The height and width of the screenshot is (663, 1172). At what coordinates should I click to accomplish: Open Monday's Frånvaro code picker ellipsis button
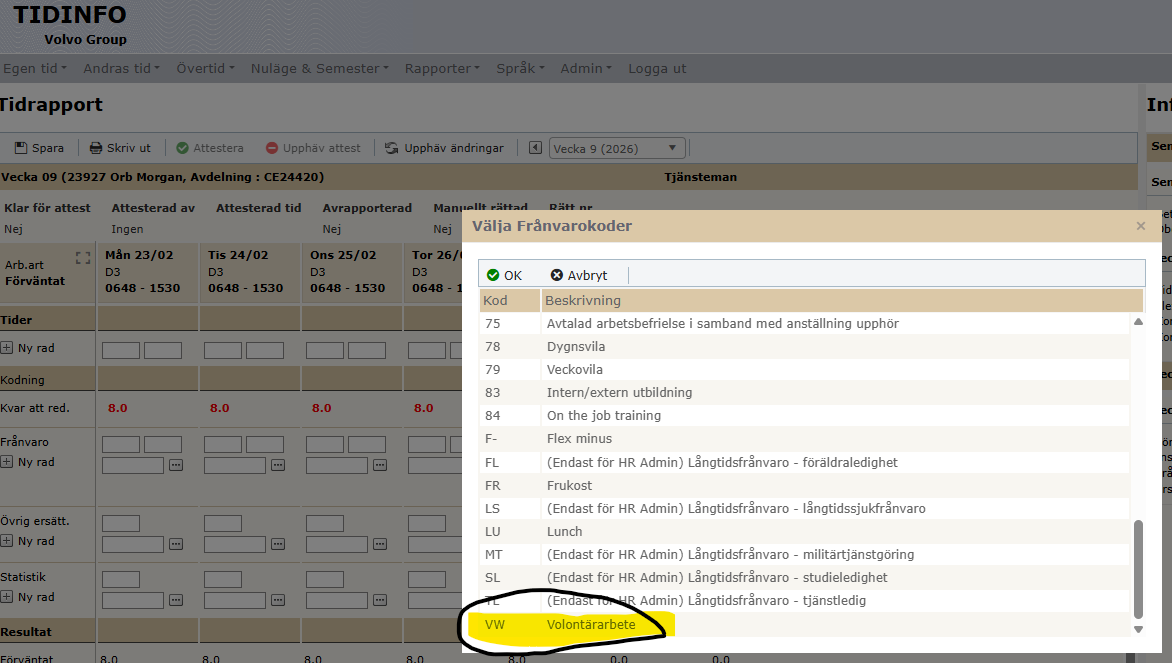pyautogui.click(x=176, y=465)
